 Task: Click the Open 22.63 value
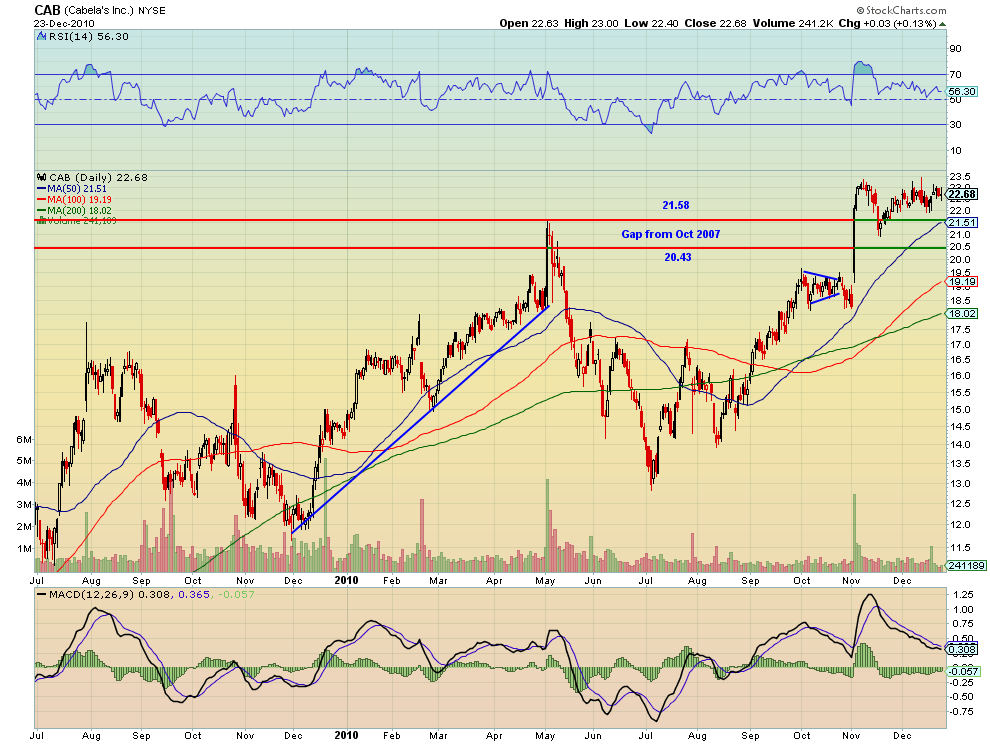coord(529,23)
